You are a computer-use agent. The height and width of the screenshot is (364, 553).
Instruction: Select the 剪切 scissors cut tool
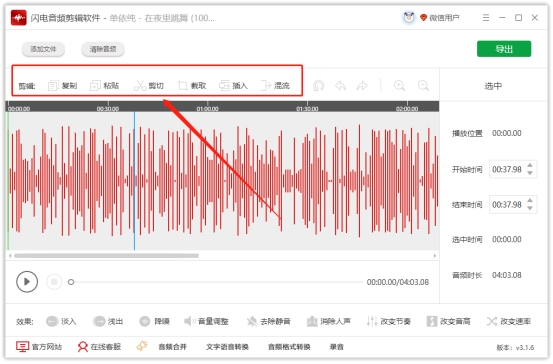pos(149,85)
